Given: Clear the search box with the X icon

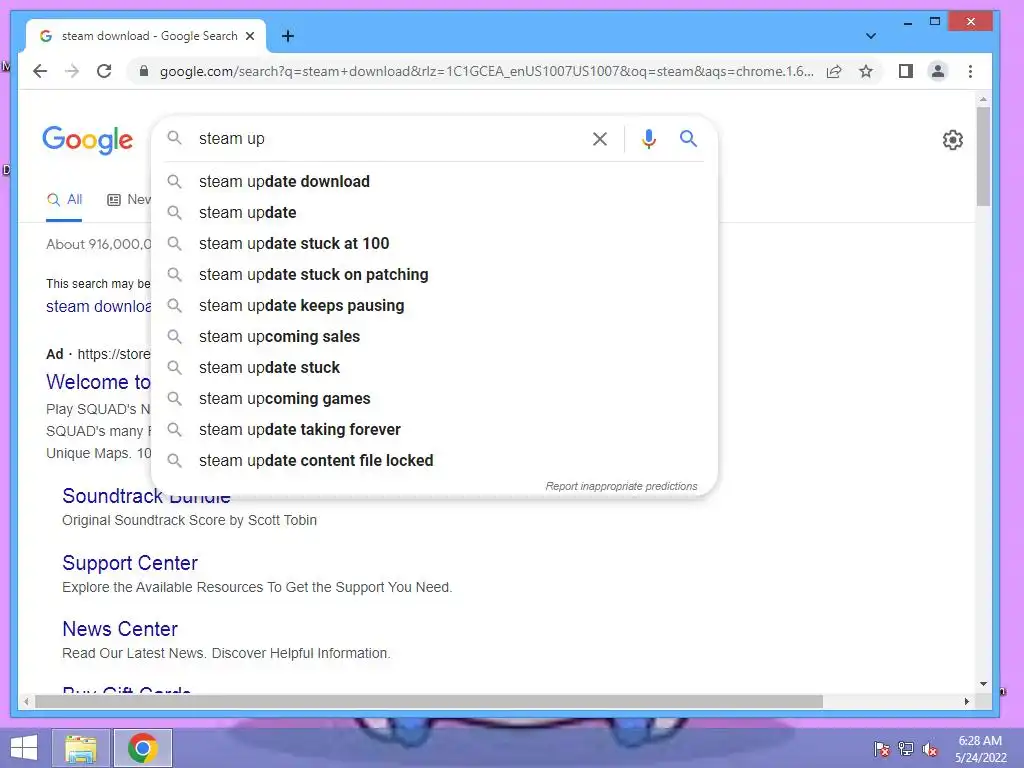Looking at the screenshot, I should coord(600,138).
